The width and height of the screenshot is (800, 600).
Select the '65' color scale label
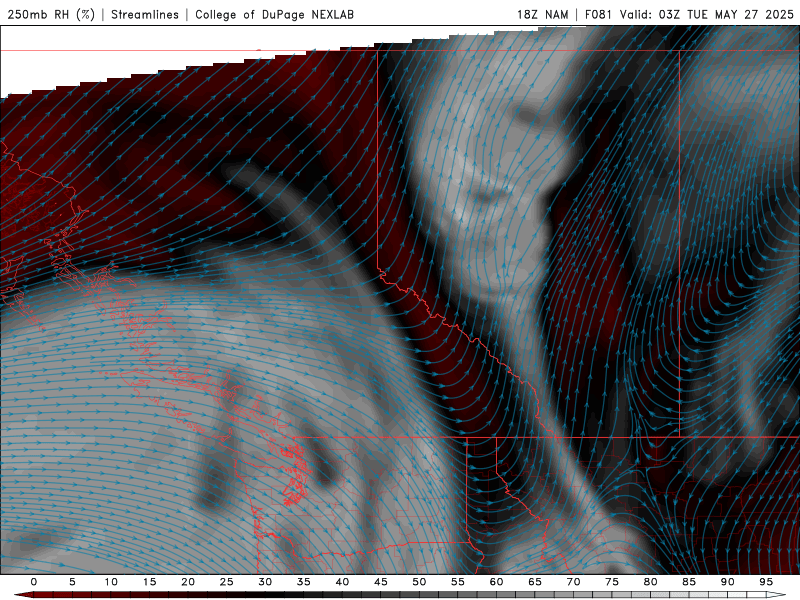[x=535, y=582]
